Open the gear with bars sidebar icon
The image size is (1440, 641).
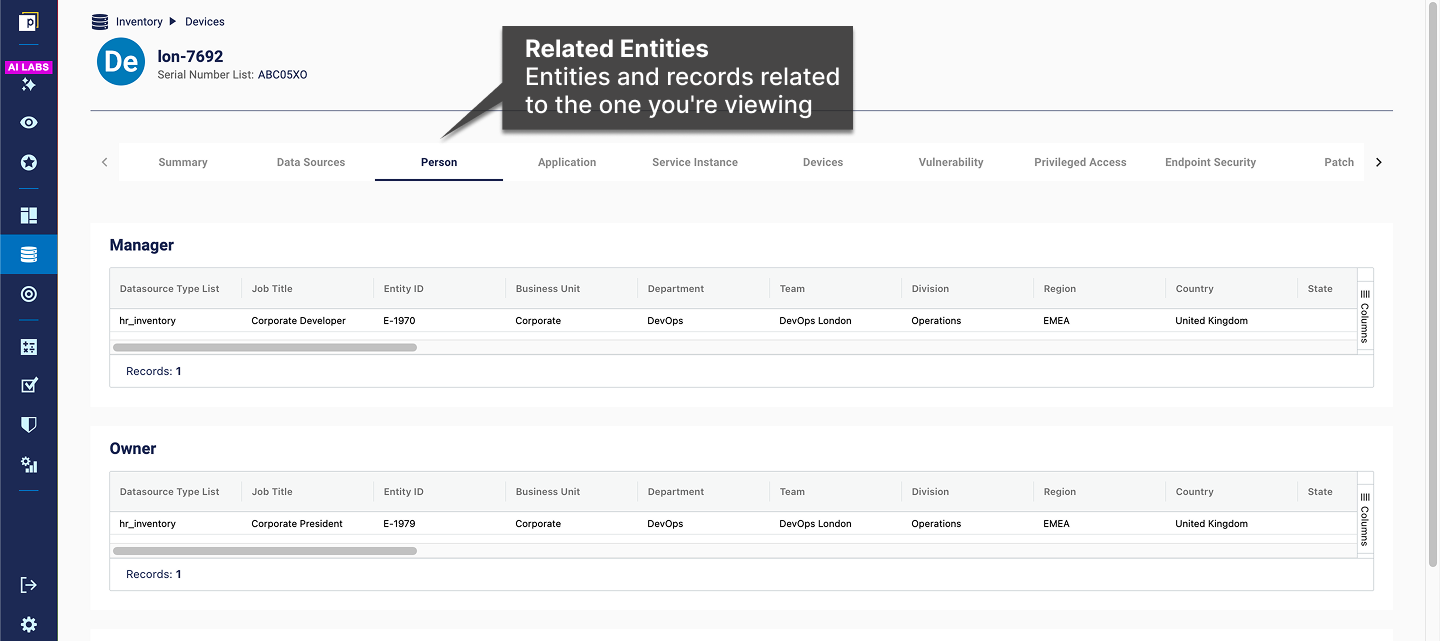pos(29,465)
